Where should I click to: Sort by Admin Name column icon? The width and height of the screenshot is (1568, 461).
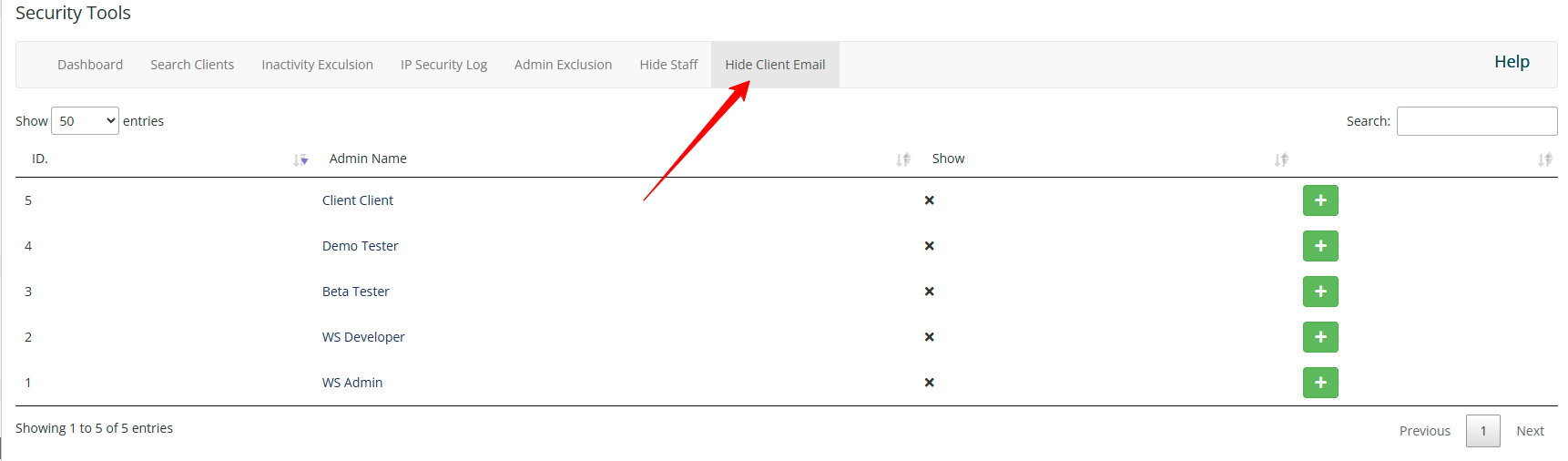coord(903,159)
